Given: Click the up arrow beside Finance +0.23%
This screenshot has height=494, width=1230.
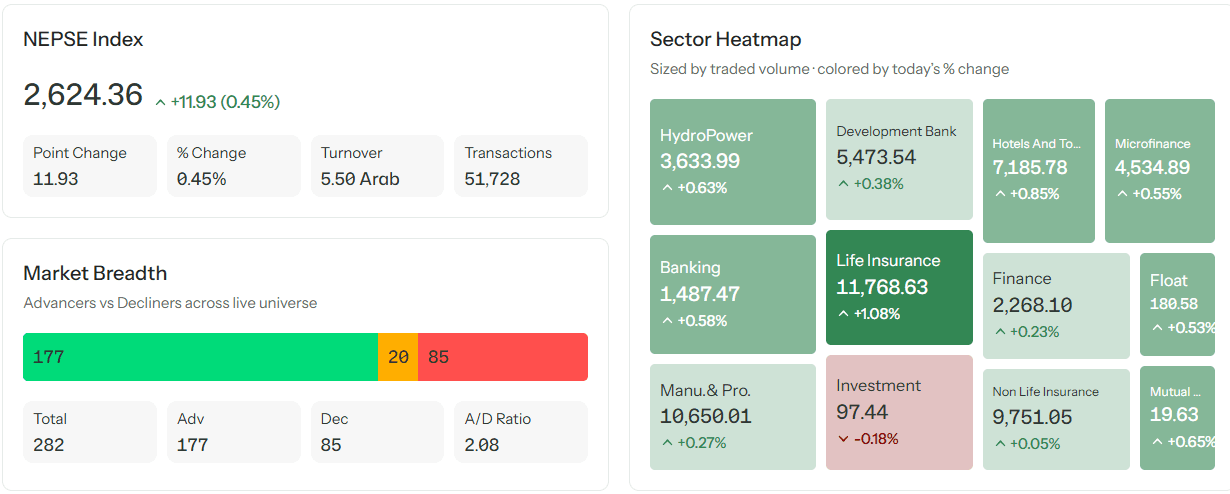Looking at the screenshot, I should [1000, 332].
